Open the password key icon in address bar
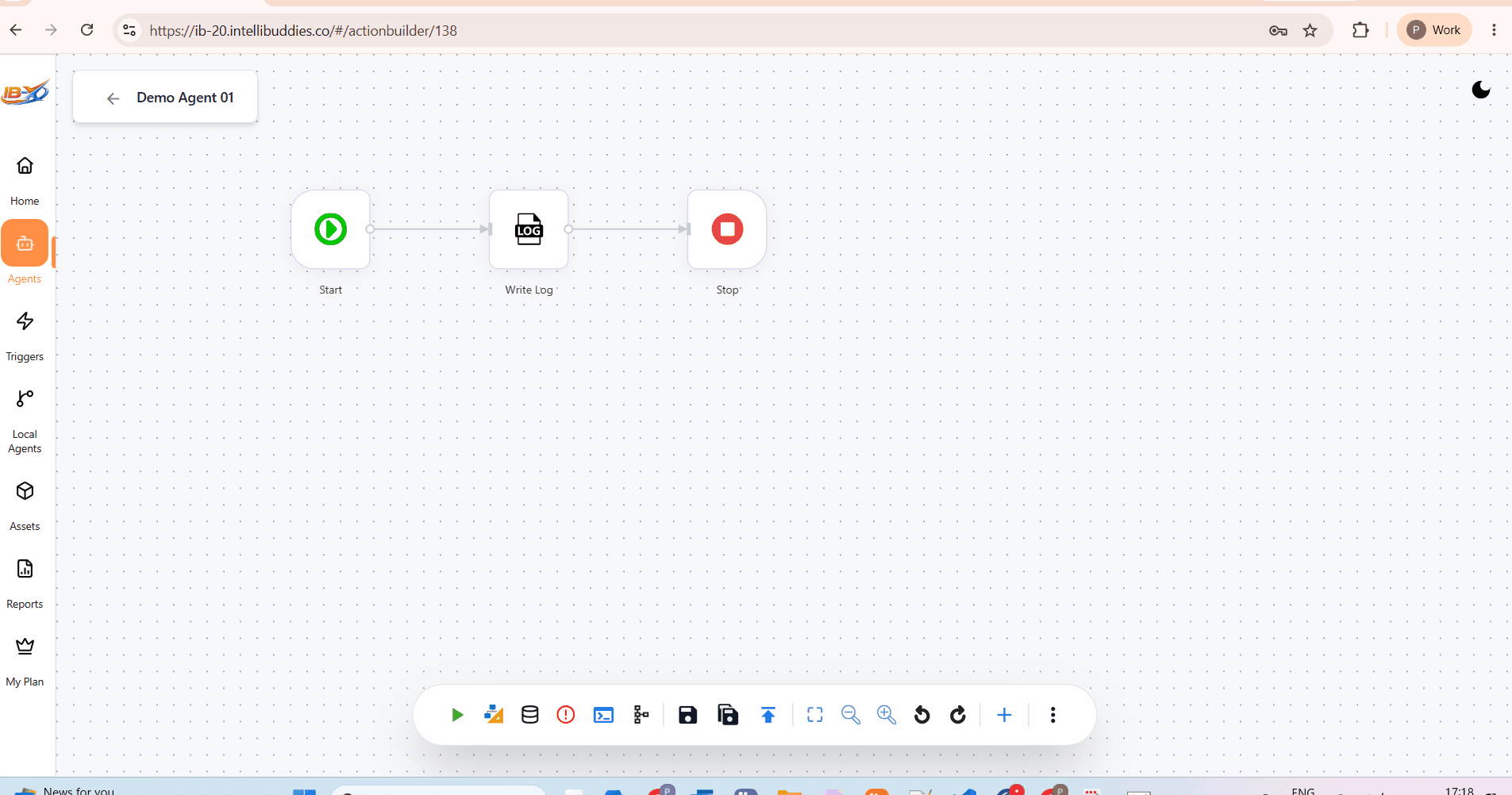The width and height of the screenshot is (1512, 795). [1278, 30]
